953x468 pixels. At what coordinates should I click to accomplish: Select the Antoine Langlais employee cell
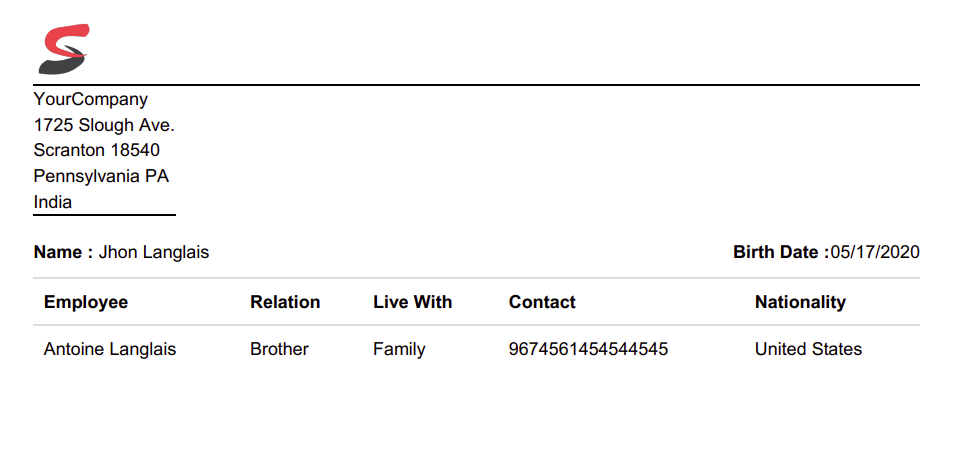(x=110, y=349)
